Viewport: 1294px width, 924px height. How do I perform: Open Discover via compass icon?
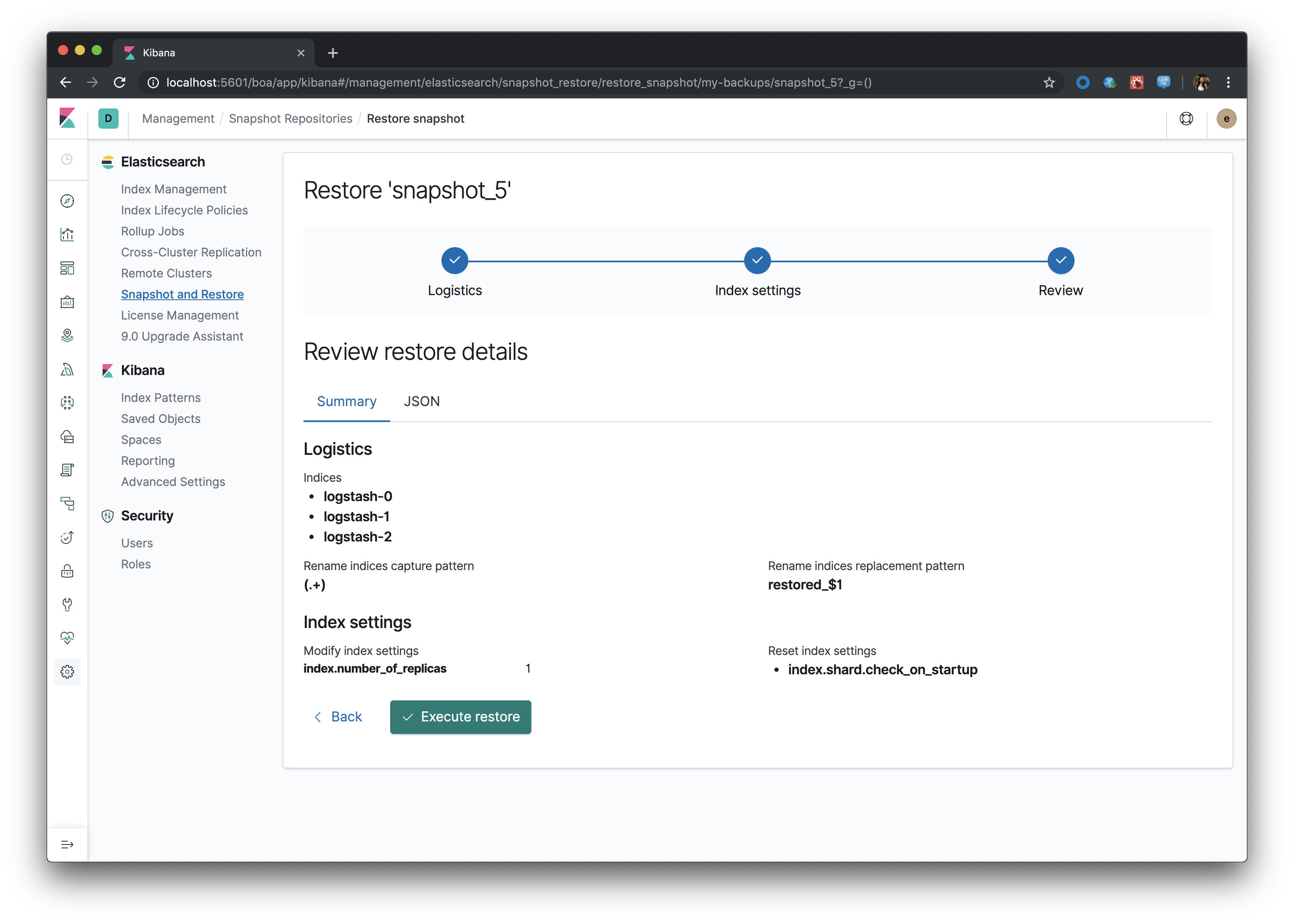click(67, 201)
